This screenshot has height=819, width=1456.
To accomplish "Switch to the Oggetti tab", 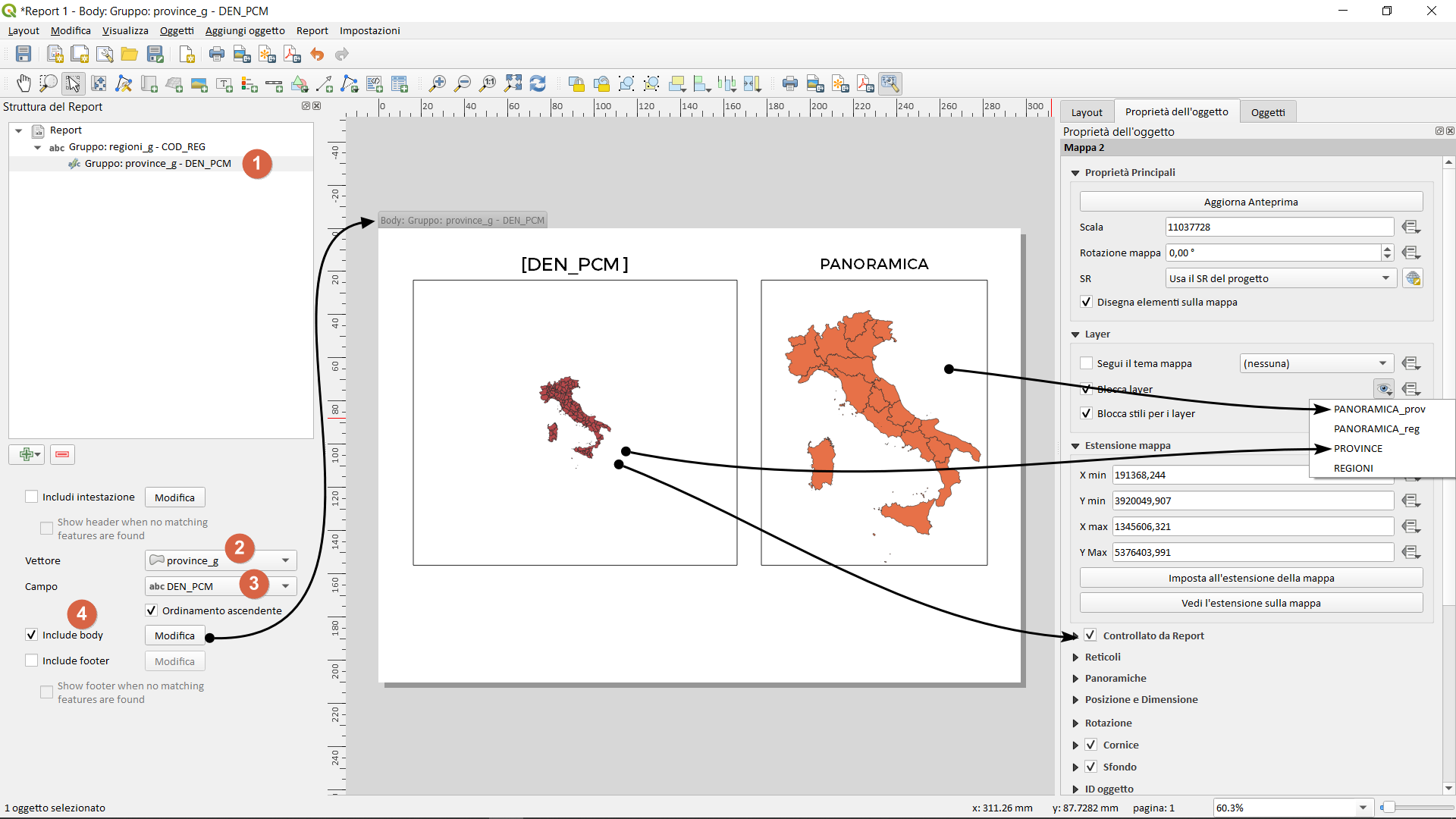I will [1267, 112].
